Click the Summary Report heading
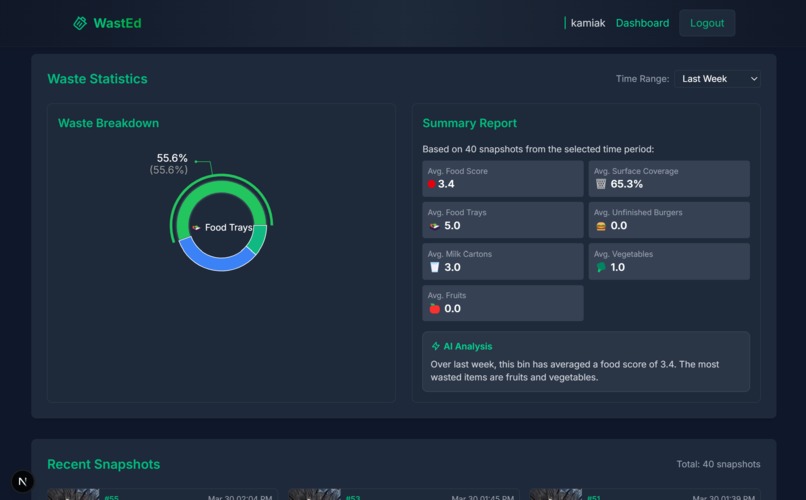The width and height of the screenshot is (806, 500). 469,123
